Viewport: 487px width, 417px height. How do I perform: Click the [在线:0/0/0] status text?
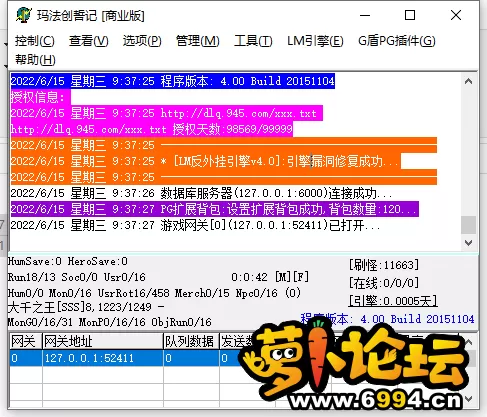coord(384,283)
